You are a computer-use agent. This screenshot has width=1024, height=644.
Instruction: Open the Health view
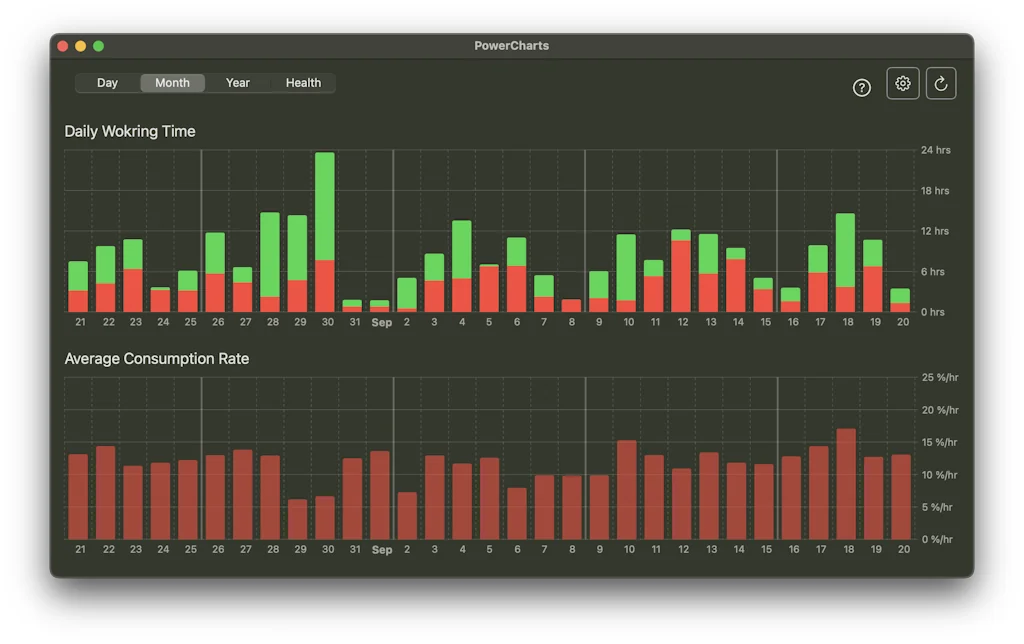(303, 83)
